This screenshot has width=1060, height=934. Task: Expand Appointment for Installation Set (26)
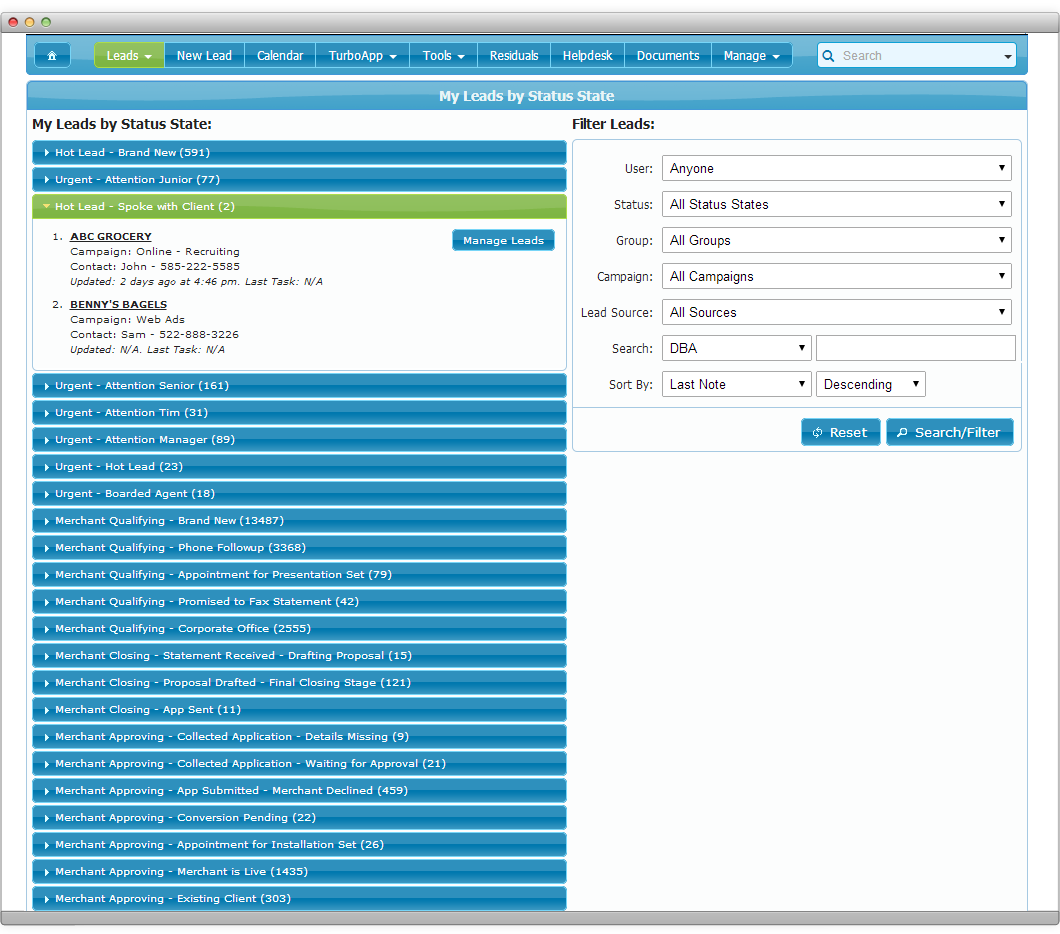[299, 845]
